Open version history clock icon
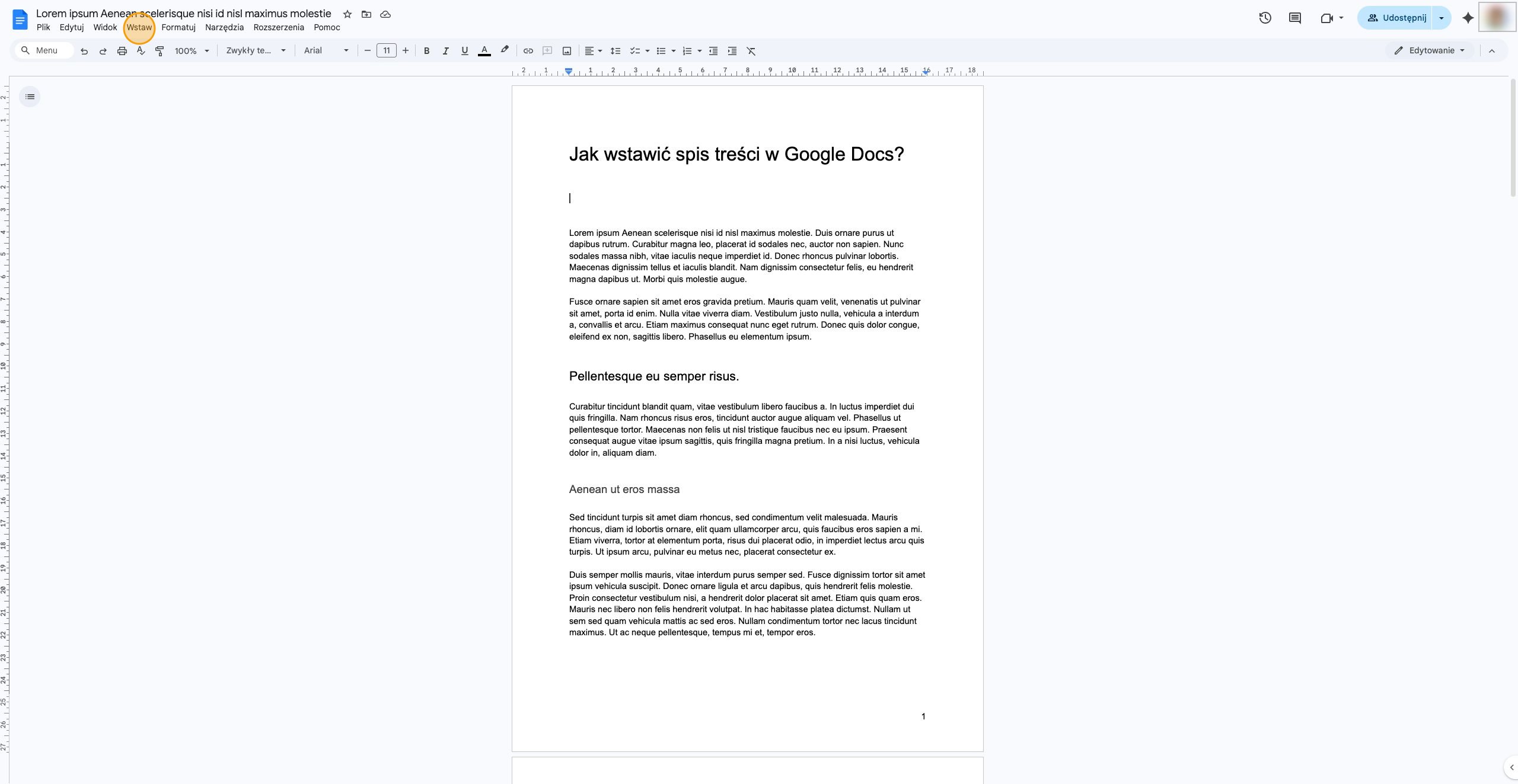 pyautogui.click(x=1265, y=18)
